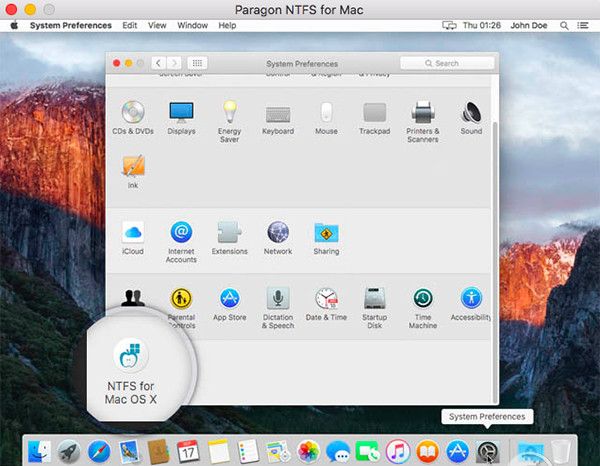Open Reminders in the Dock

coord(248,451)
